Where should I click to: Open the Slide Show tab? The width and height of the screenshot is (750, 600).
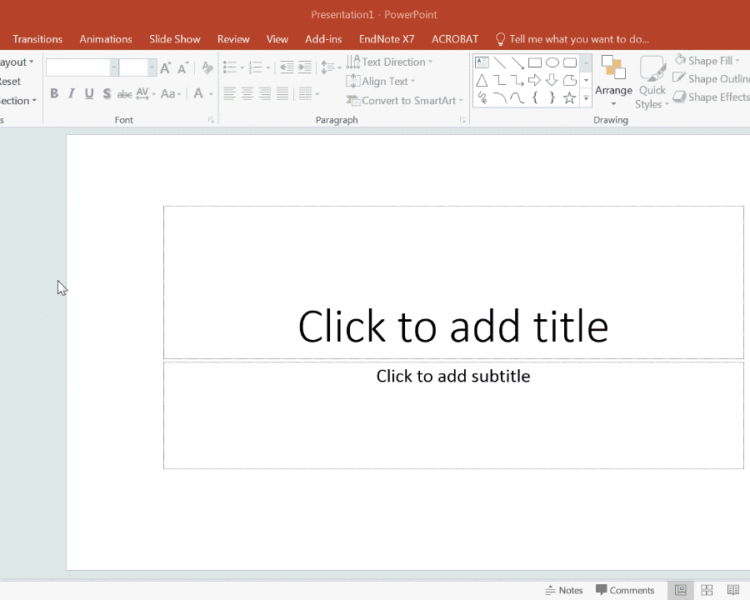tap(174, 39)
